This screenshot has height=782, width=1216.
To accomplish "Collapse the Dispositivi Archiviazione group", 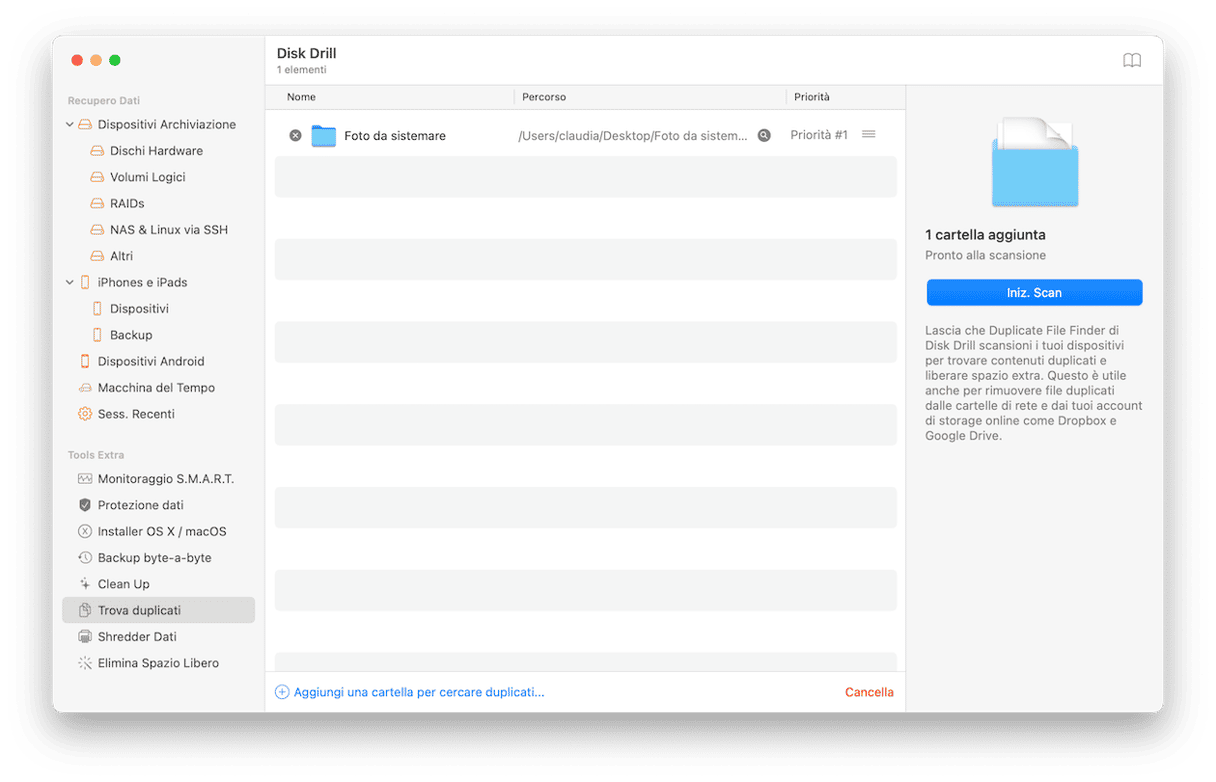I will (70, 125).
